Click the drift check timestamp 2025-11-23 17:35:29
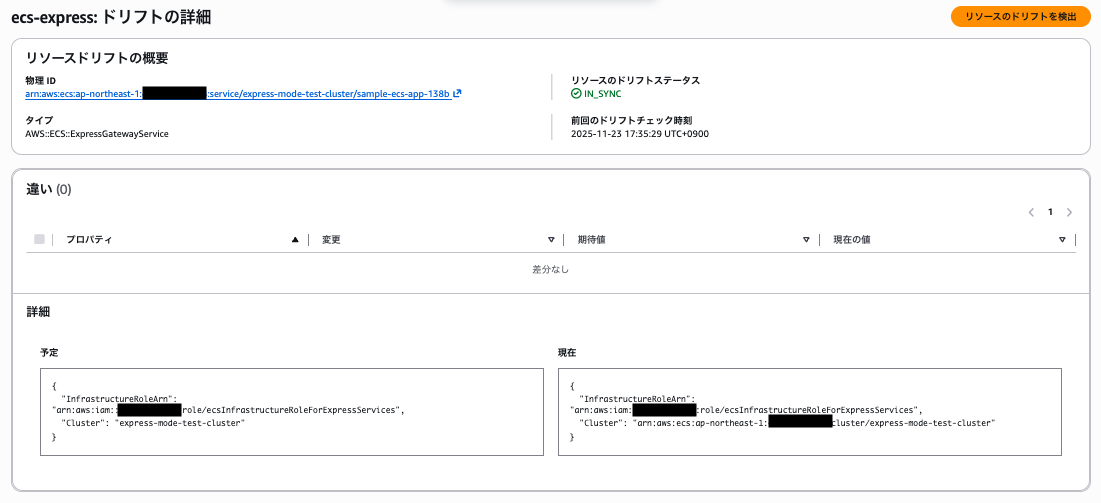 [640, 133]
